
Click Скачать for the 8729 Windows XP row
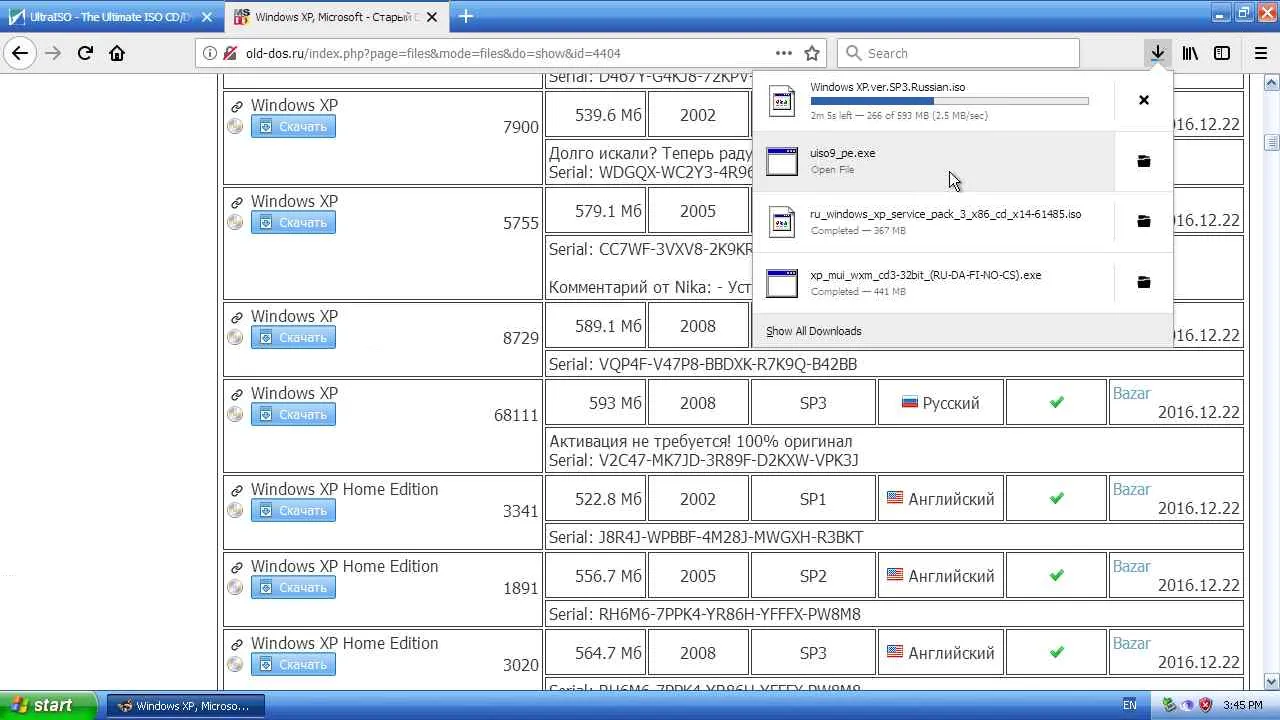293,337
